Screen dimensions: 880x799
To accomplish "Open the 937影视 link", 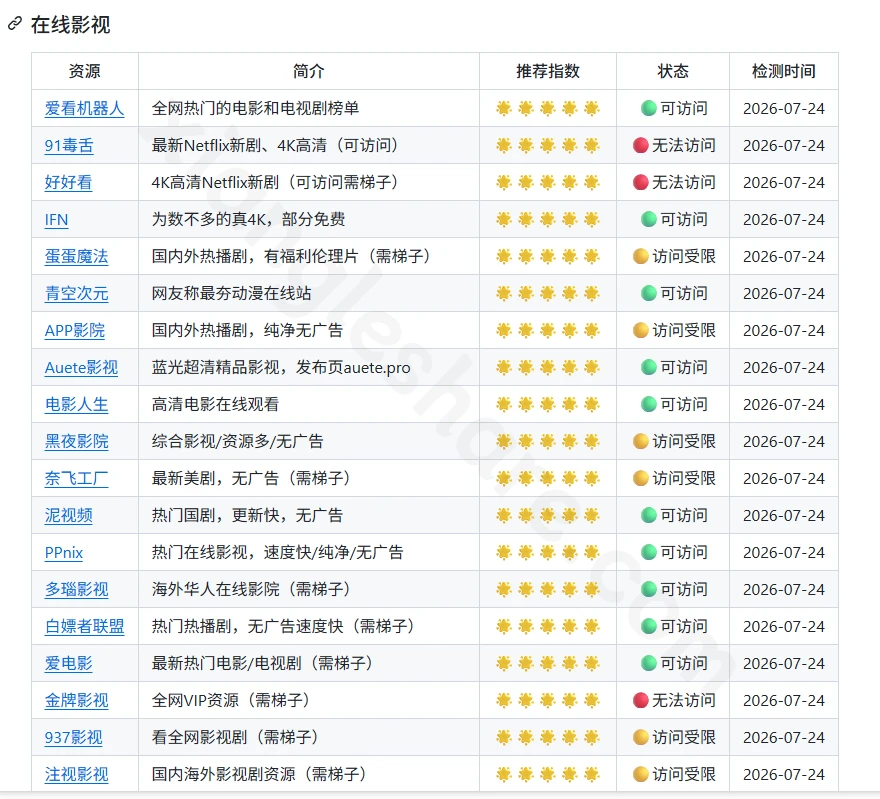I will point(74,738).
